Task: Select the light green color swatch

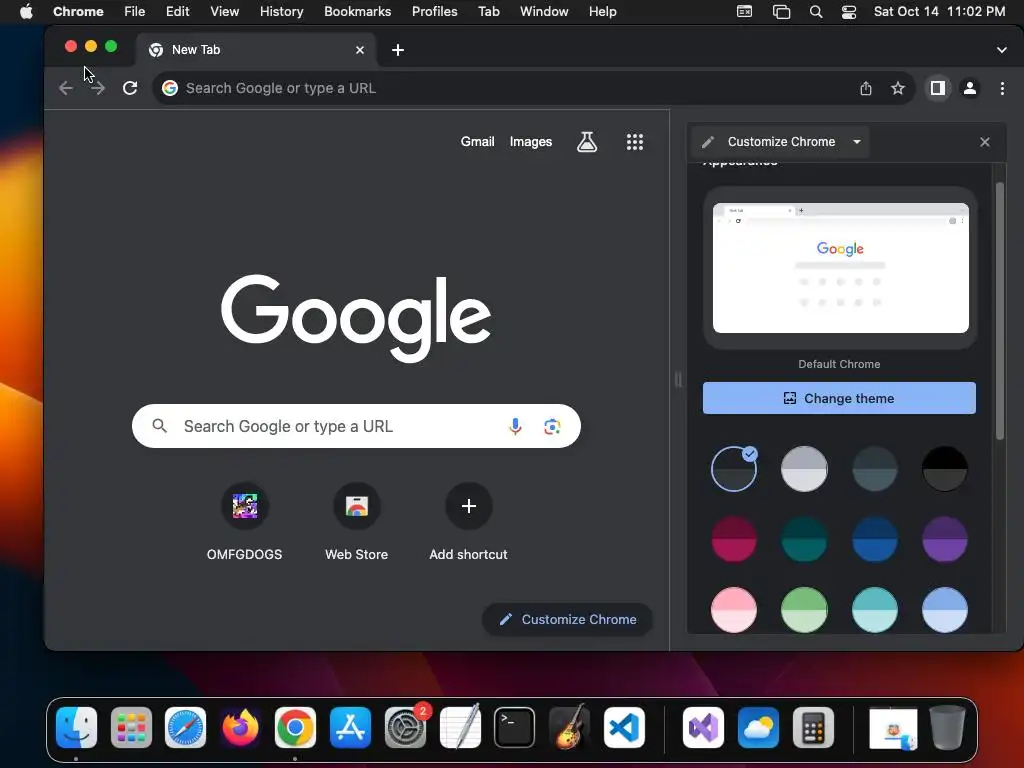Action: pos(804,610)
